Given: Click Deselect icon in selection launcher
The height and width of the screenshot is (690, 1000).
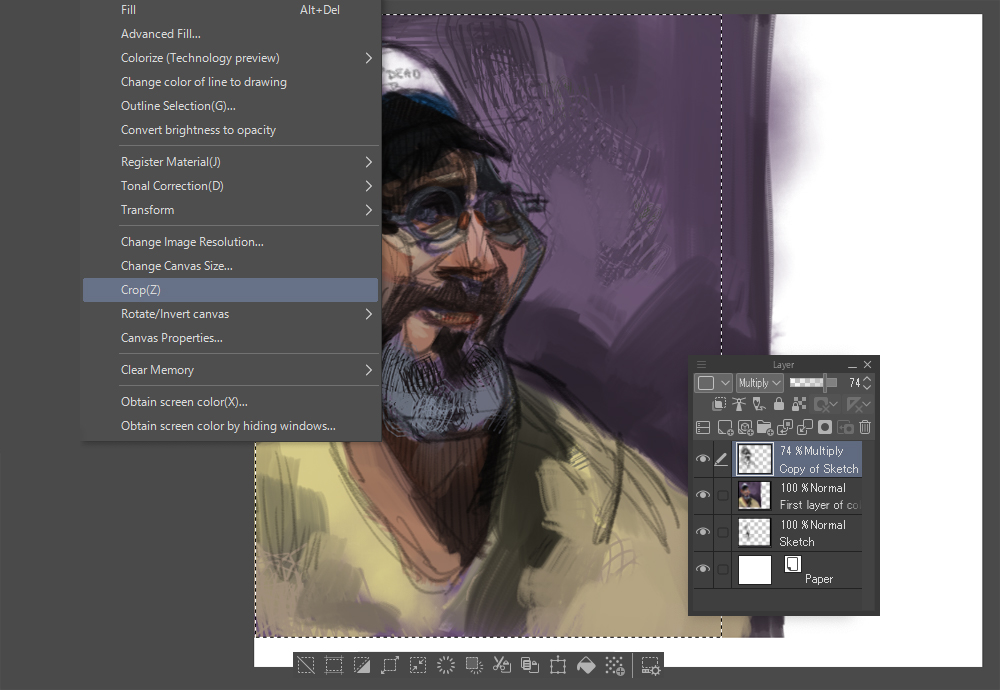Looking at the screenshot, I should click(x=307, y=665).
